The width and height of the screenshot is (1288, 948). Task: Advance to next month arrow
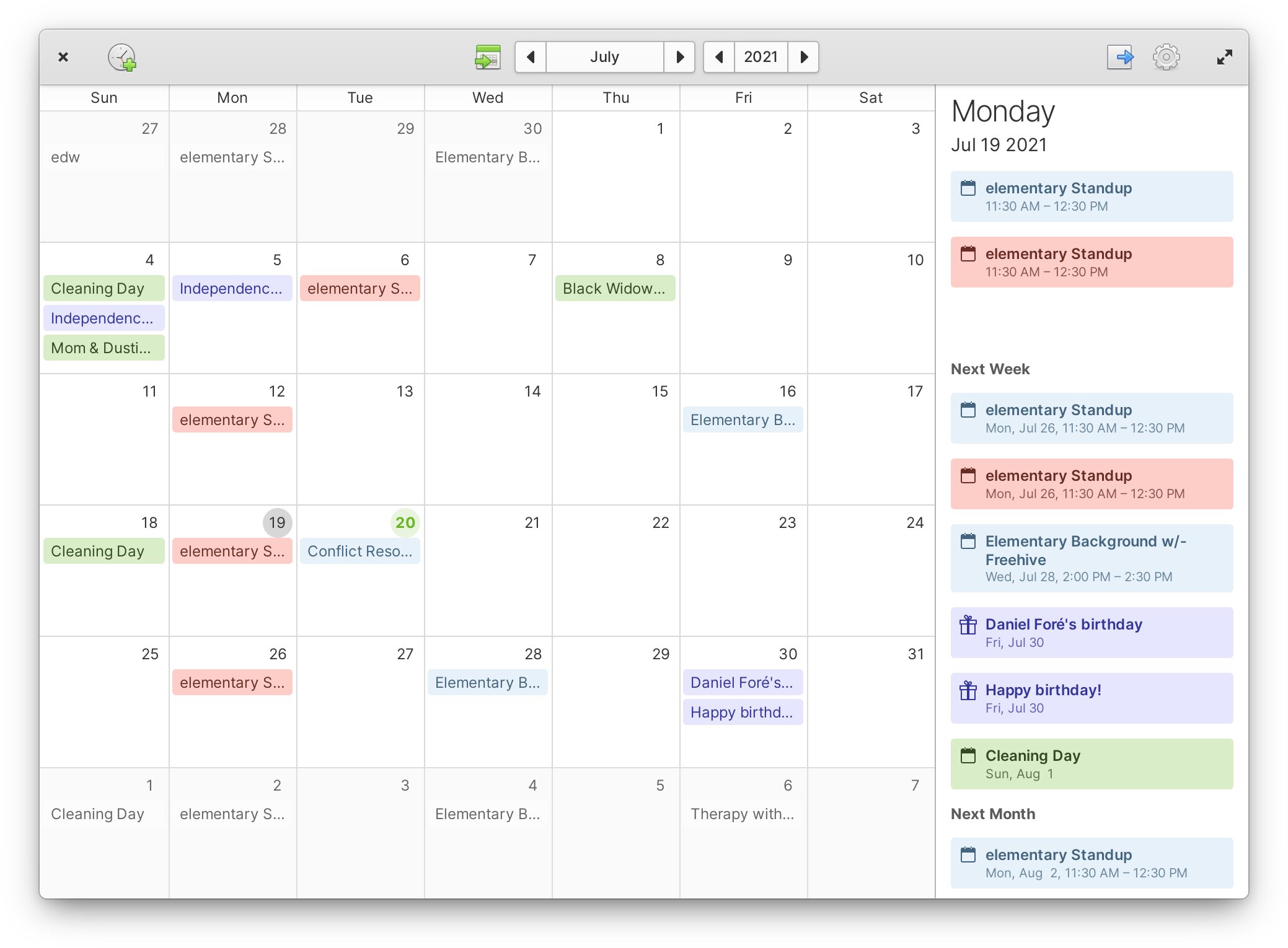click(x=679, y=58)
